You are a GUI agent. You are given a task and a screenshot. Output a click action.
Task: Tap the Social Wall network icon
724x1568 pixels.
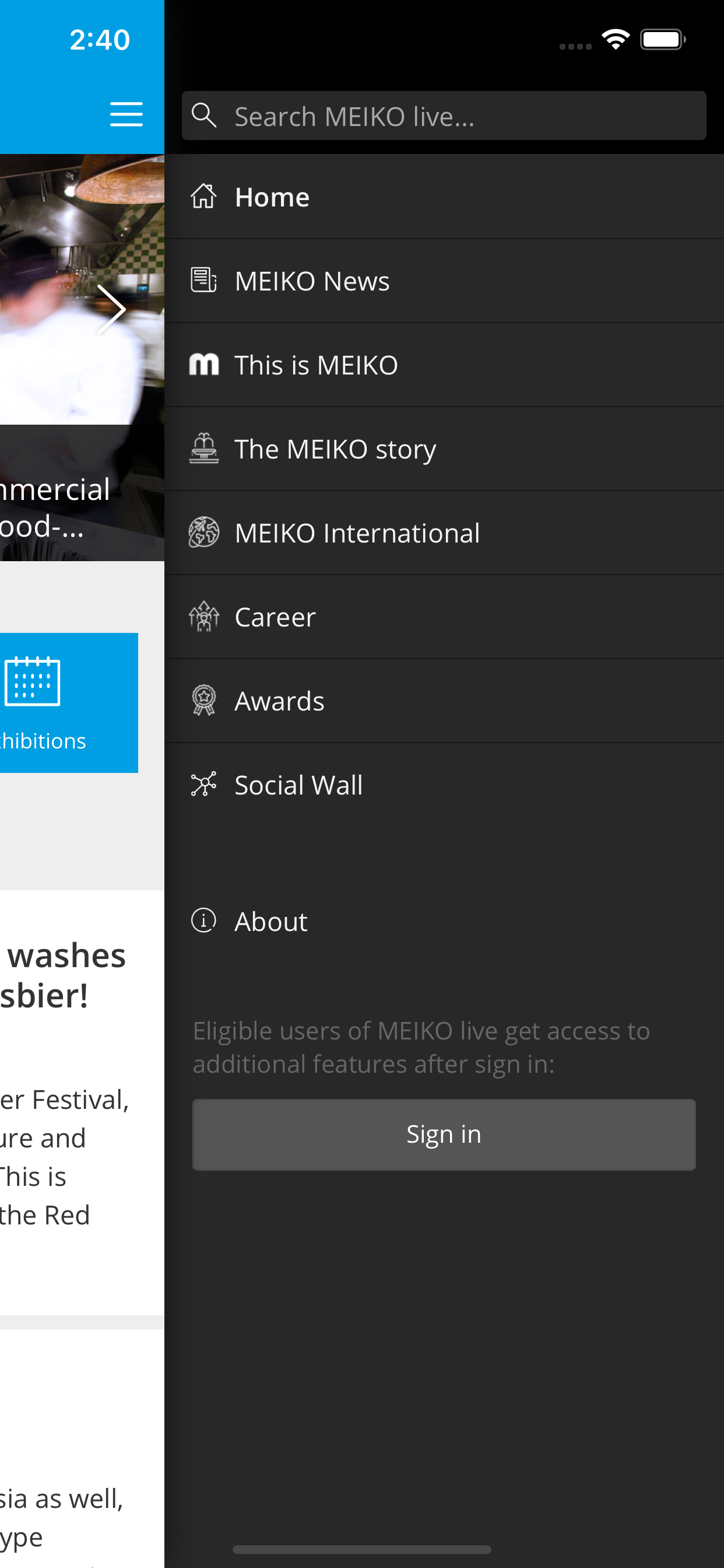(204, 784)
